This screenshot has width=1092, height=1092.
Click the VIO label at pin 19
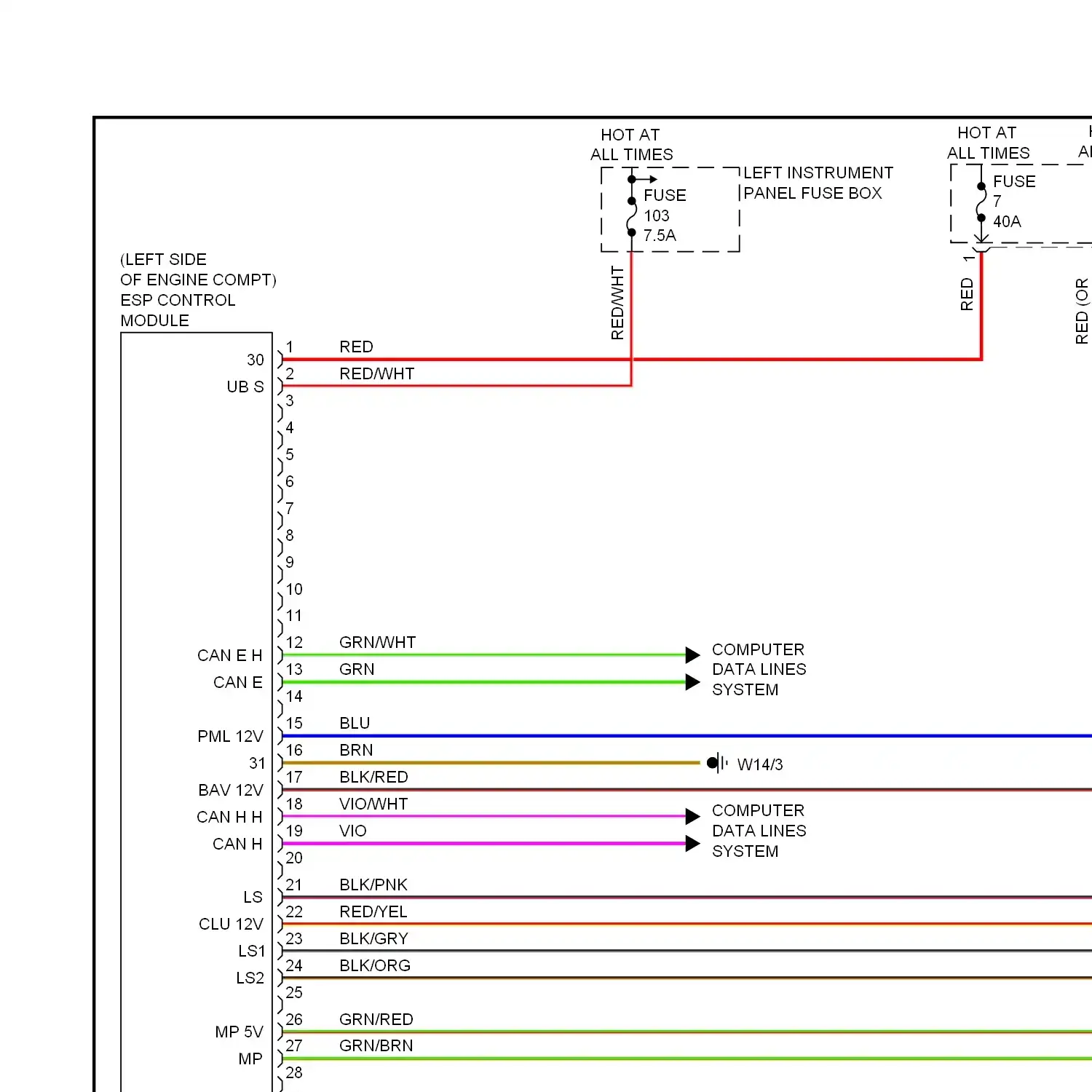click(x=352, y=831)
